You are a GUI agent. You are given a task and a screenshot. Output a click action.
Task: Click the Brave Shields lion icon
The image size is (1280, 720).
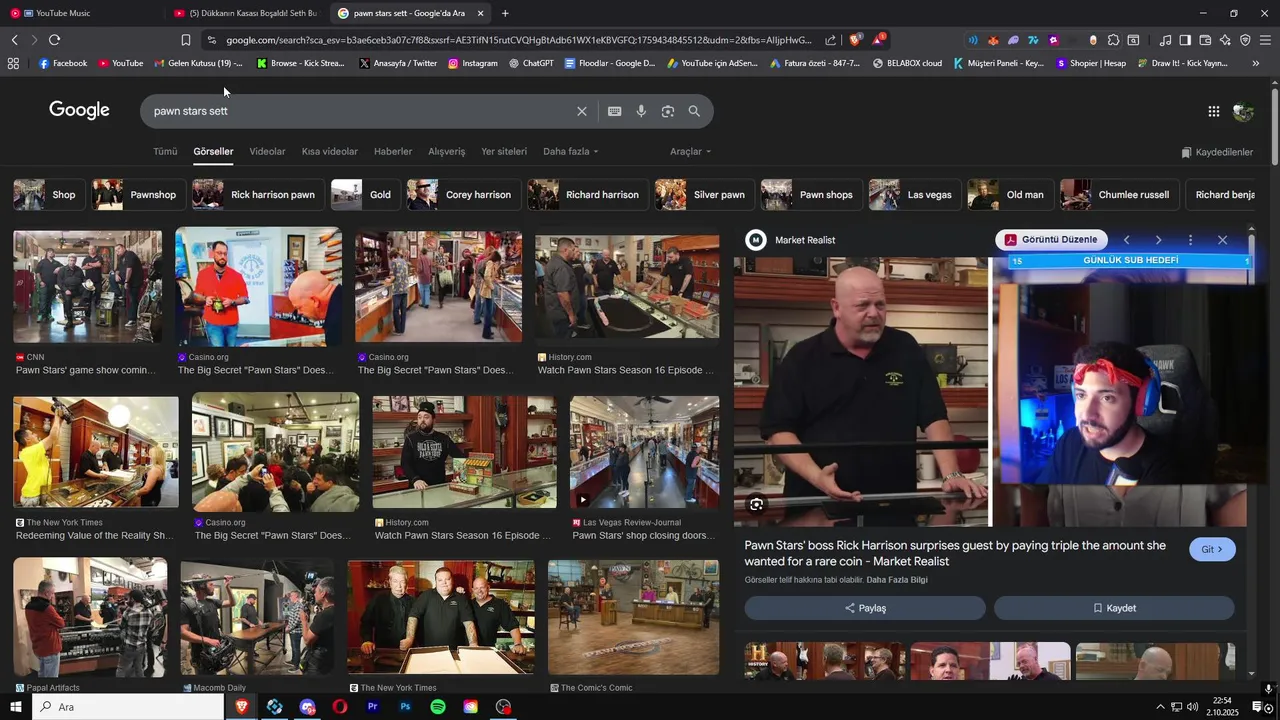[x=855, y=40]
